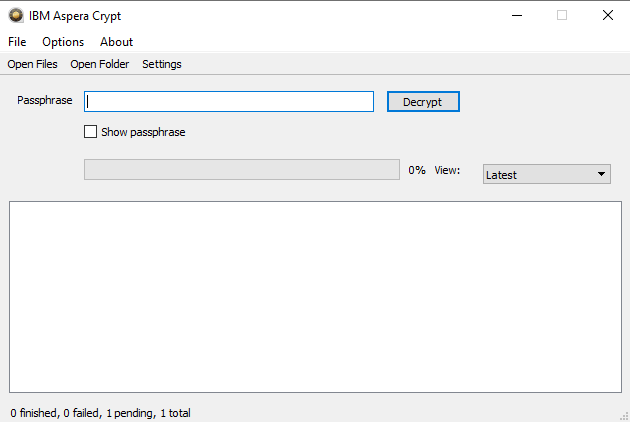This screenshot has height=422, width=630.
Task: Choose Open Folder in the toolbar
Action: [x=100, y=64]
